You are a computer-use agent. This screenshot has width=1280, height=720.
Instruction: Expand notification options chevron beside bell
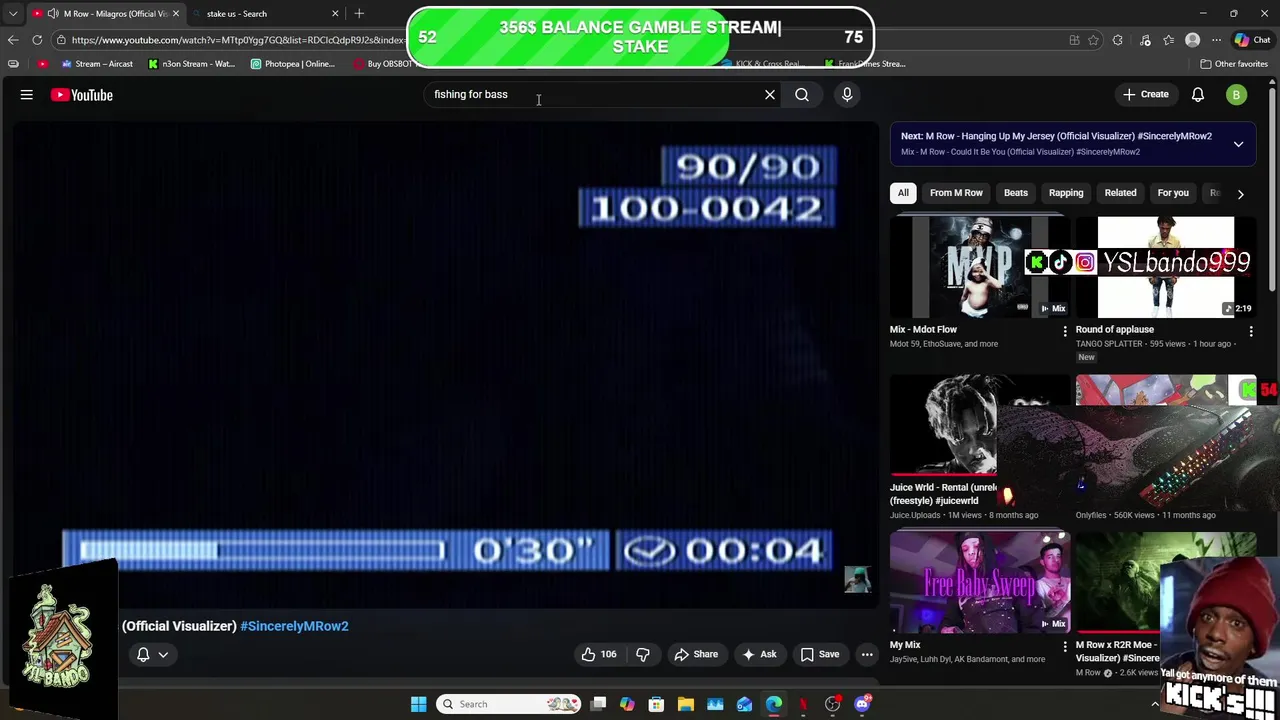(x=163, y=654)
